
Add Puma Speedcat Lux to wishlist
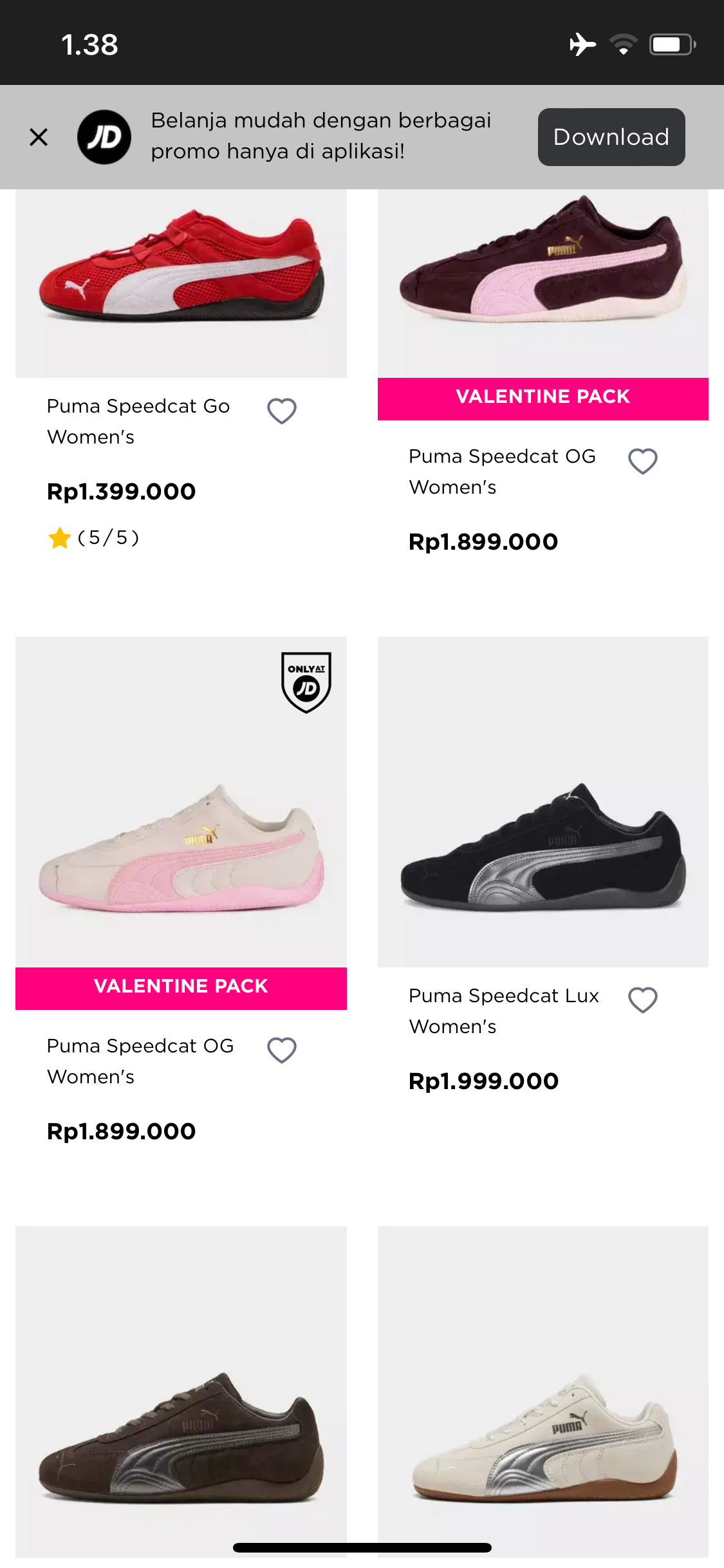point(642,1000)
